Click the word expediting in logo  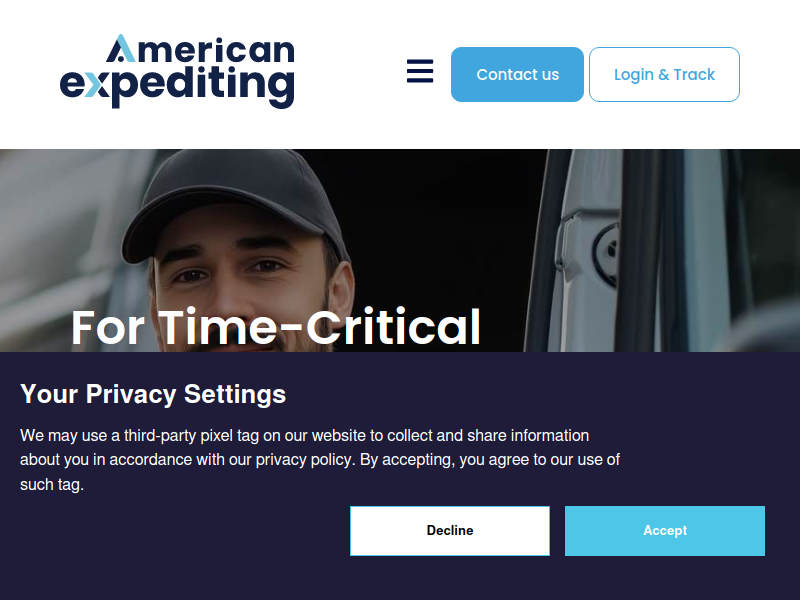tap(177, 86)
